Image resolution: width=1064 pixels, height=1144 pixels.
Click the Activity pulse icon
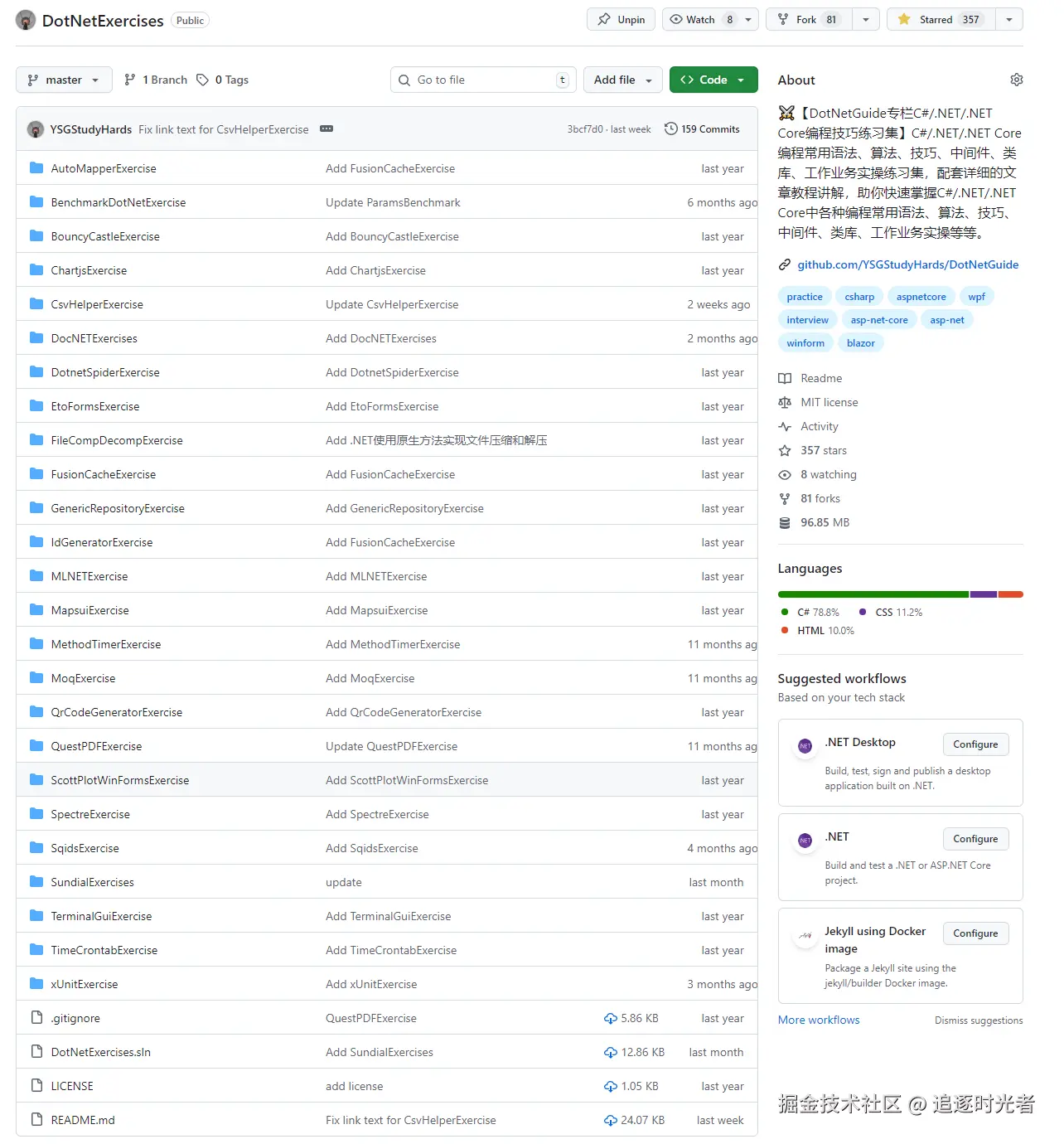coord(785,426)
